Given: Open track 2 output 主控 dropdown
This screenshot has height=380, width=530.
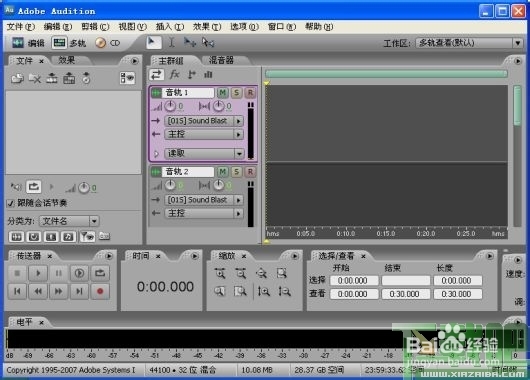Looking at the screenshot, I should pos(204,213).
